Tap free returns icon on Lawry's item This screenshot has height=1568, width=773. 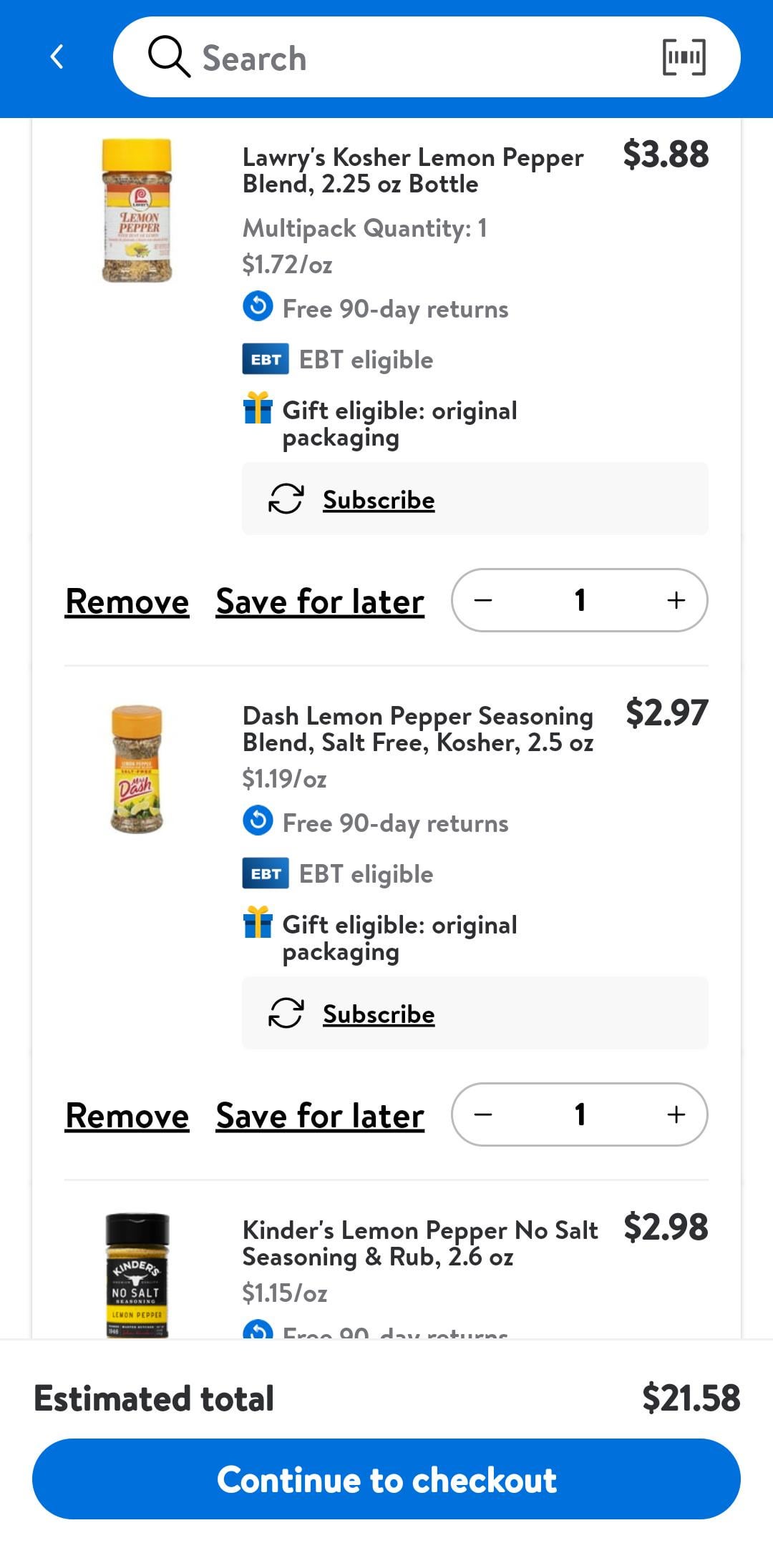tap(258, 307)
